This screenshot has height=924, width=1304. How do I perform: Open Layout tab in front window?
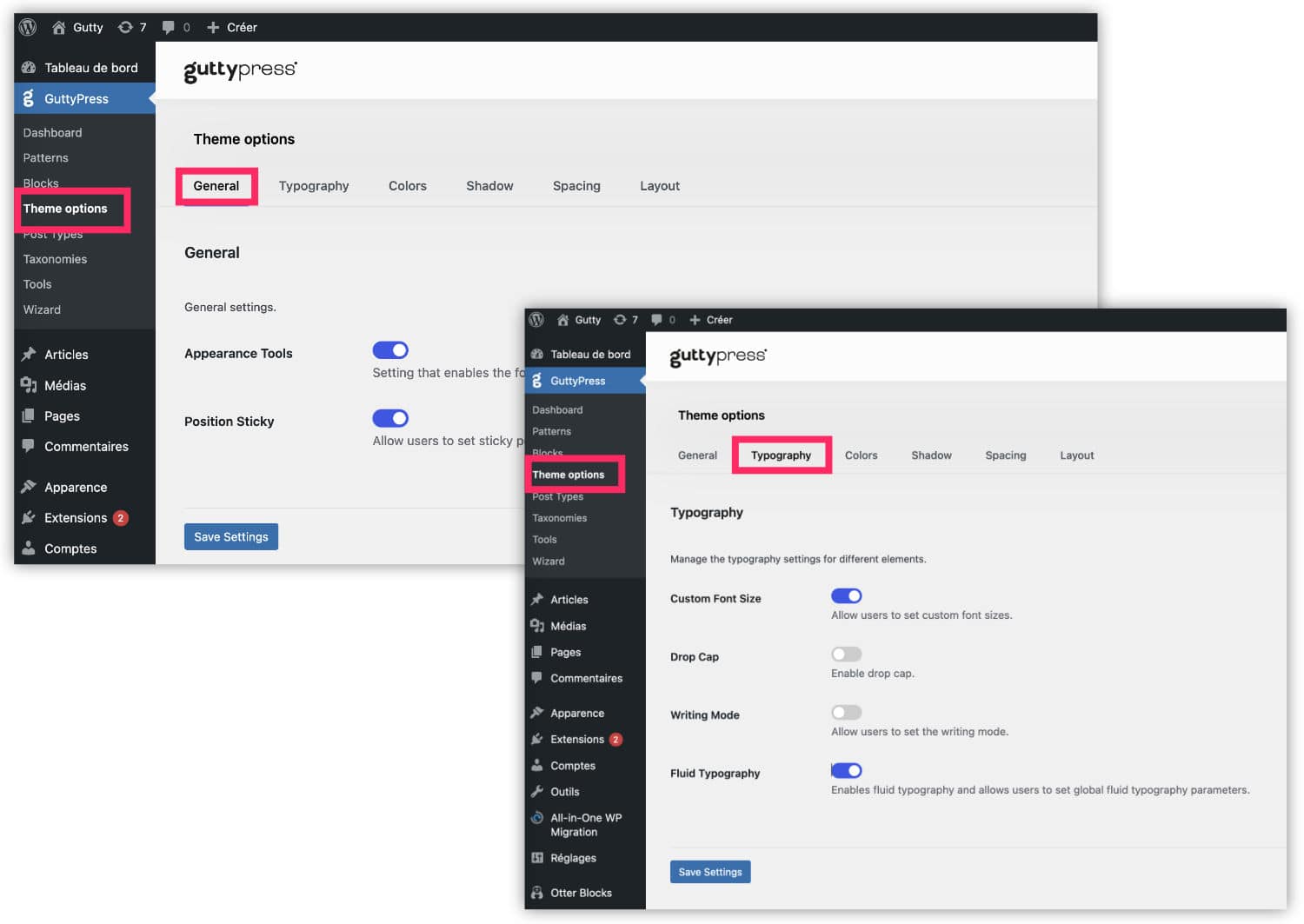[1076, 455]
